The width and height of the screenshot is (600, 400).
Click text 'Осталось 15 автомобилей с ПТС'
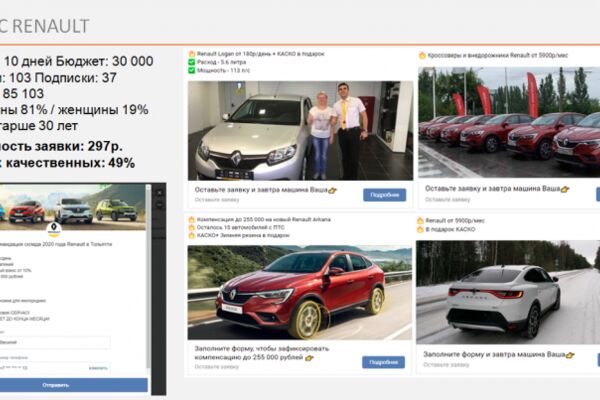coord(241,227)
